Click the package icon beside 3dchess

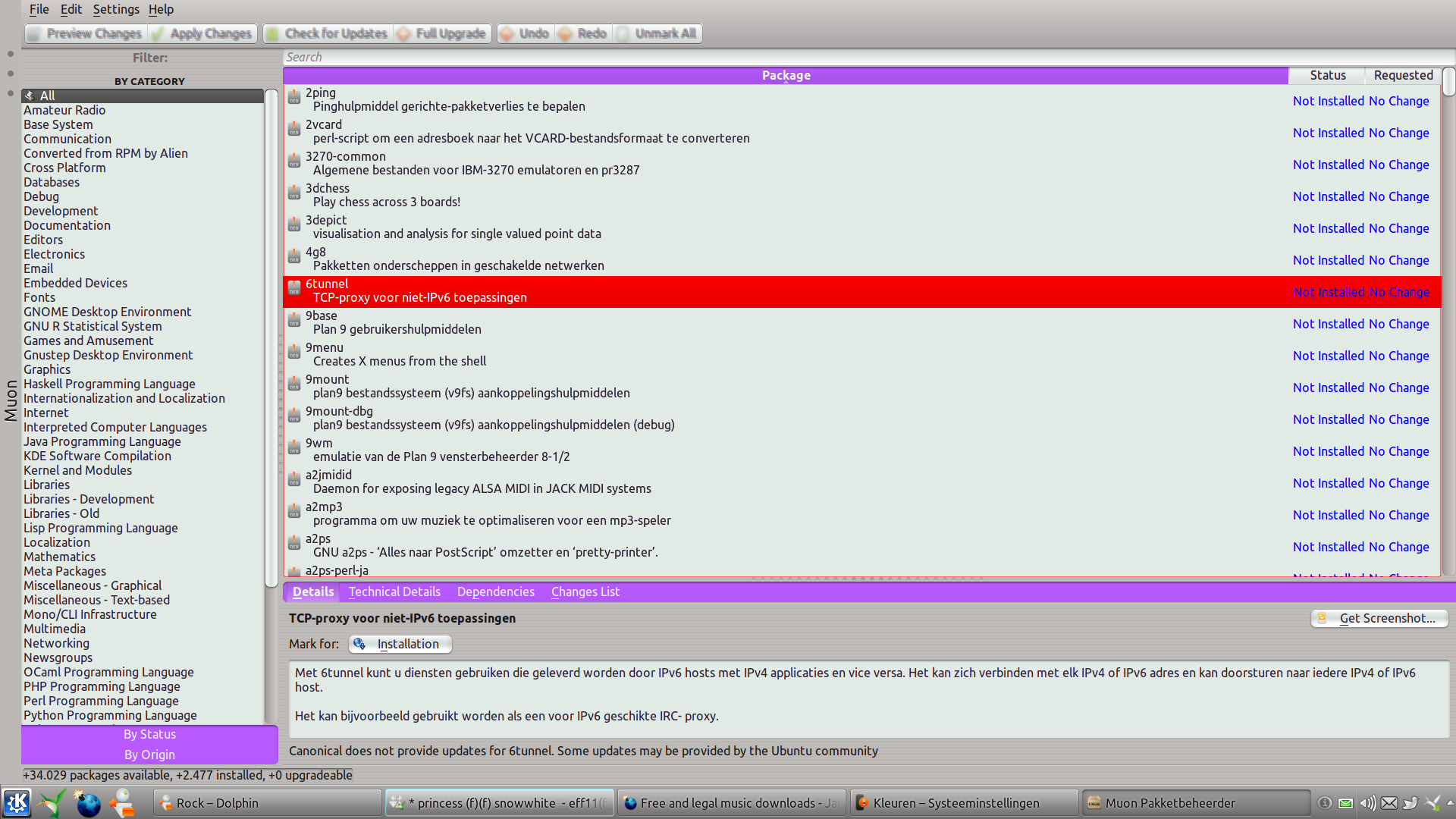pos(294,193)
